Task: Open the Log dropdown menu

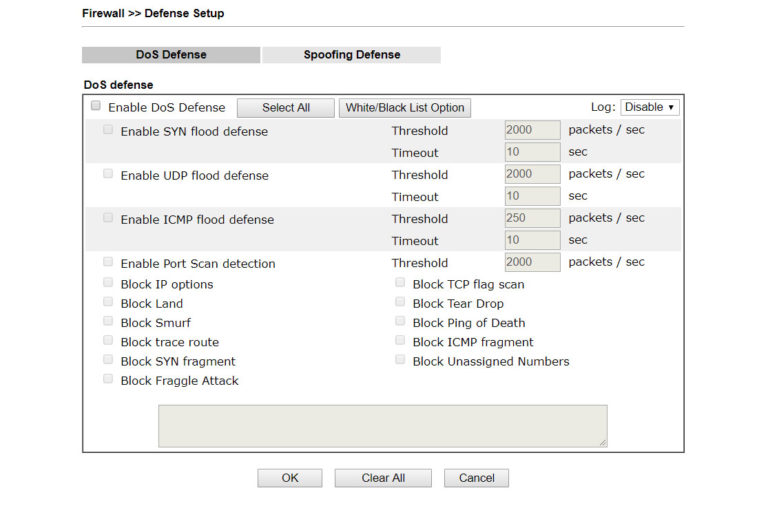Action: click(x=649, y=107)
